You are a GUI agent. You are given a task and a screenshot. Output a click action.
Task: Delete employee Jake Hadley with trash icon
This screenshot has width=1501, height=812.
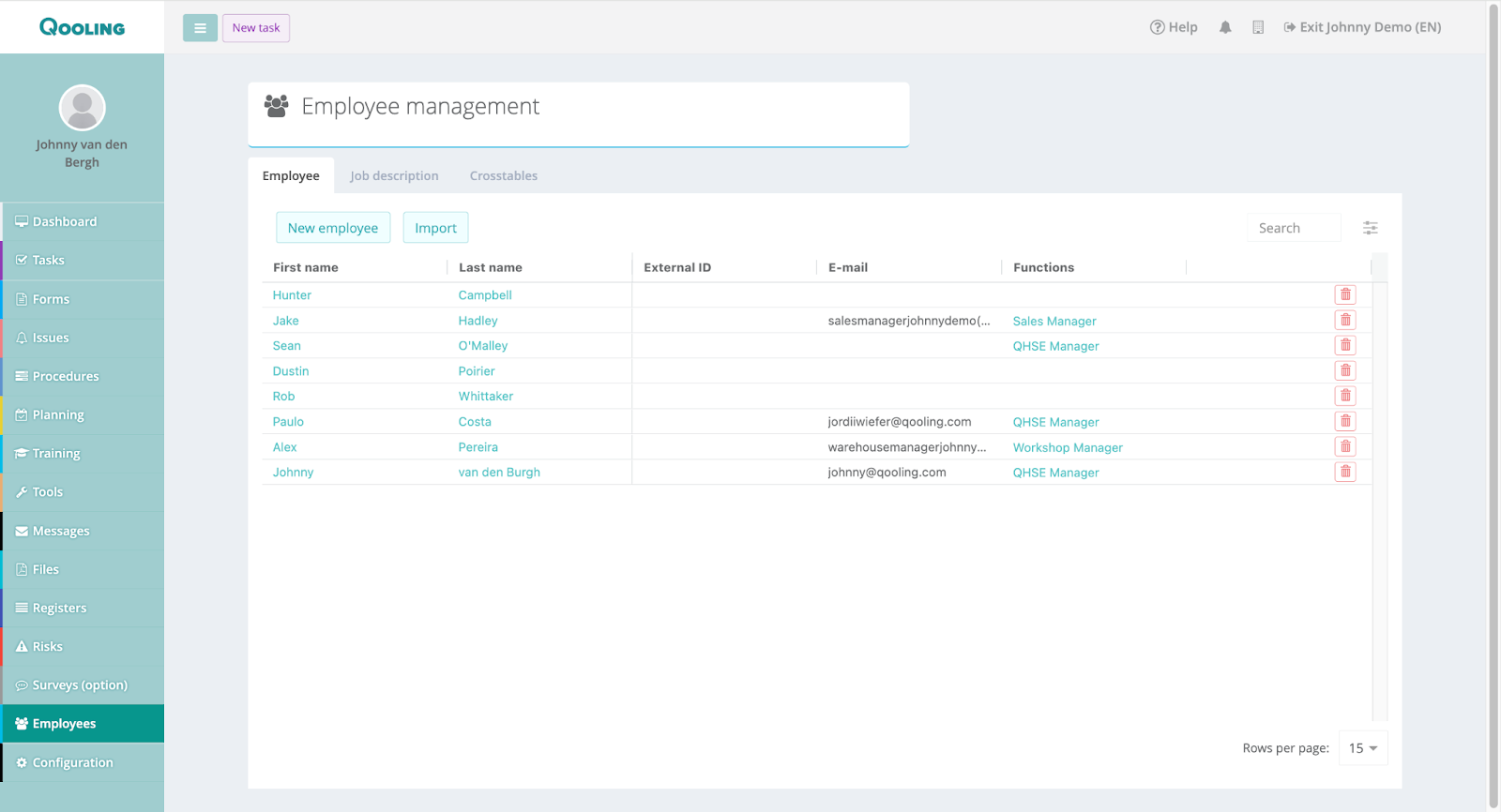(x=1345, y=320)
